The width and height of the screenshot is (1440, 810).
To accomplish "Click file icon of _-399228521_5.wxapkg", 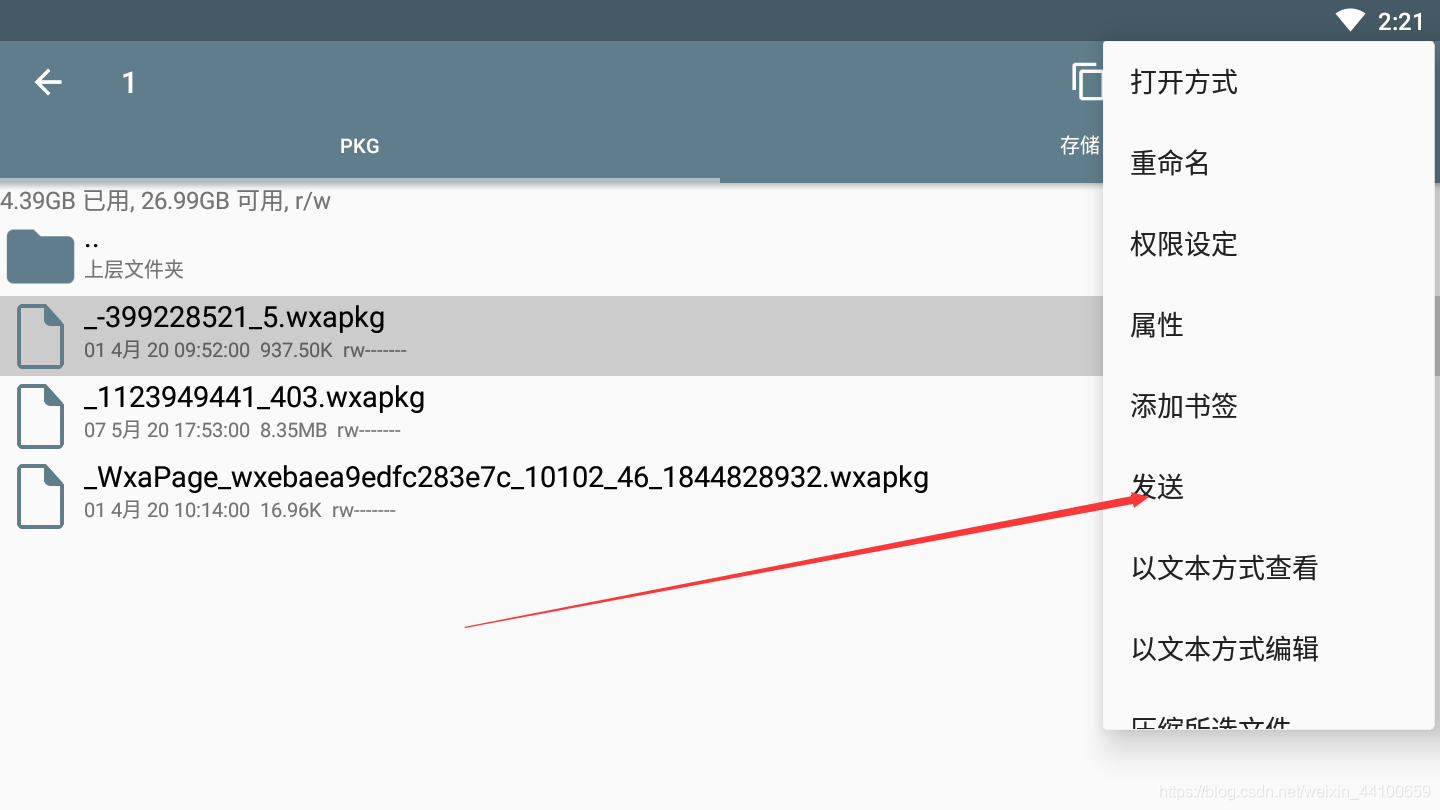I will (41, 337).
